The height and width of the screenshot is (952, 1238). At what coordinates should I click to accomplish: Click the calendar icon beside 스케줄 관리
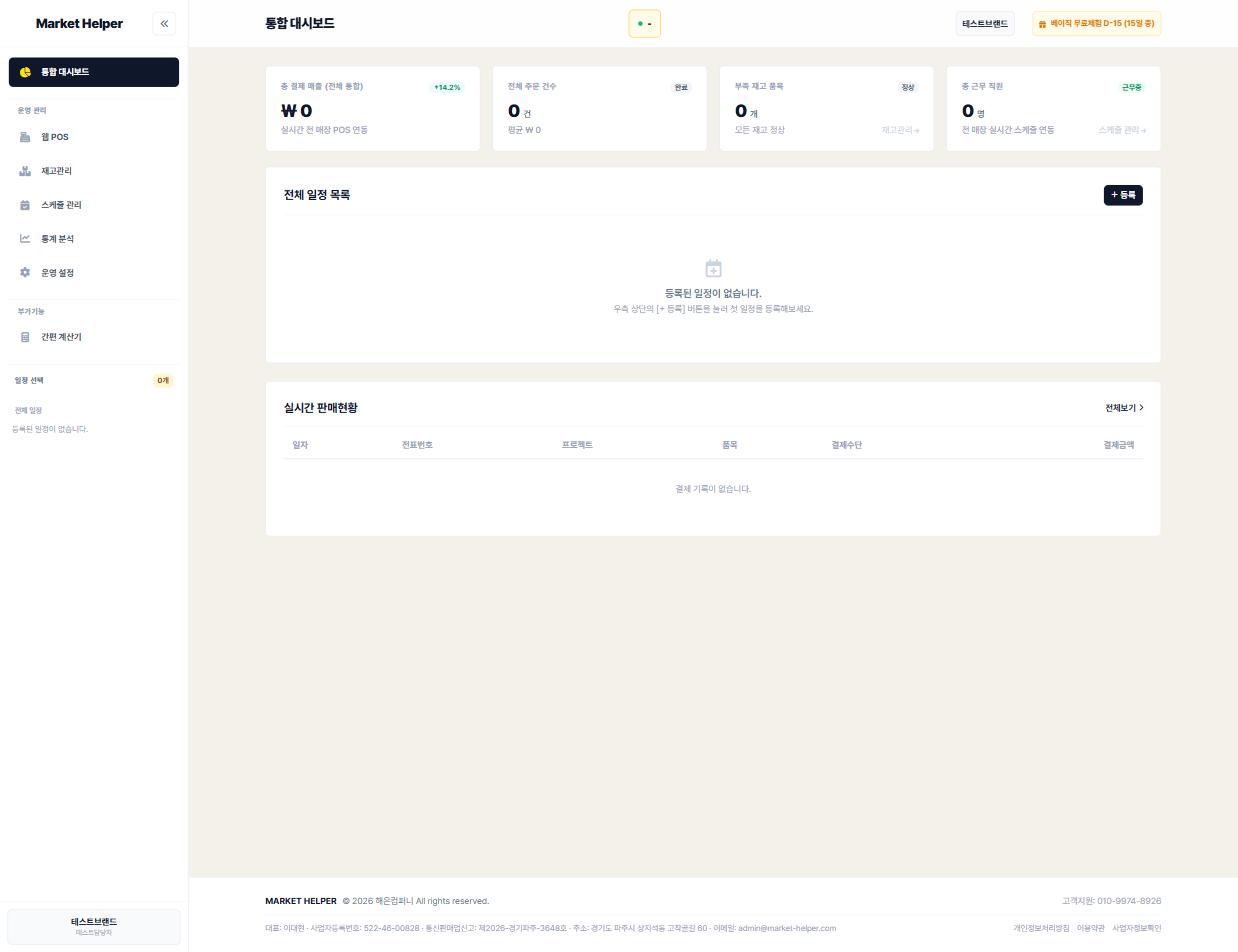[x=25, y=205]
